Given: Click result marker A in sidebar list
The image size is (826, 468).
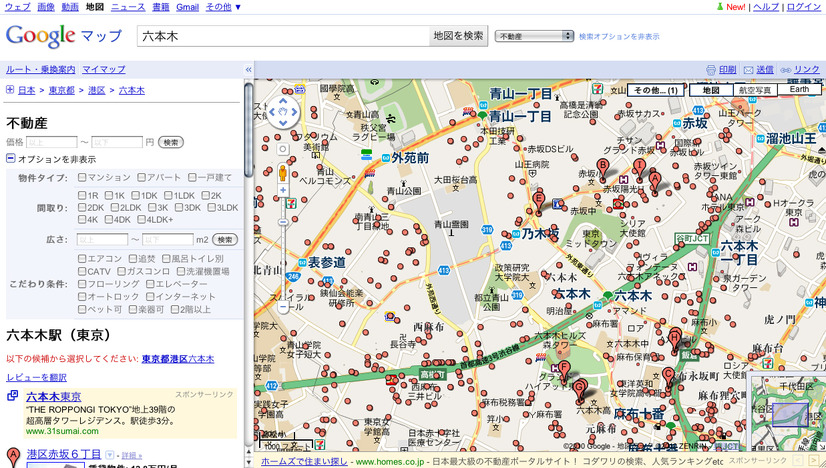Looking at the screenshot, I should 13,456.
